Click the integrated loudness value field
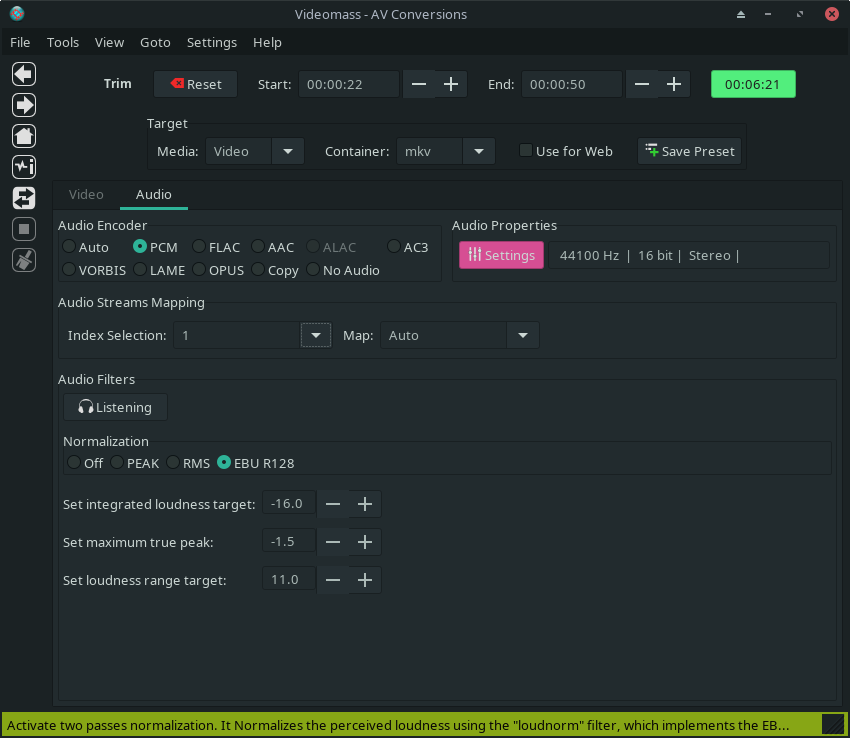Viewport: 850px width, 738px height. tap(289, 504)
